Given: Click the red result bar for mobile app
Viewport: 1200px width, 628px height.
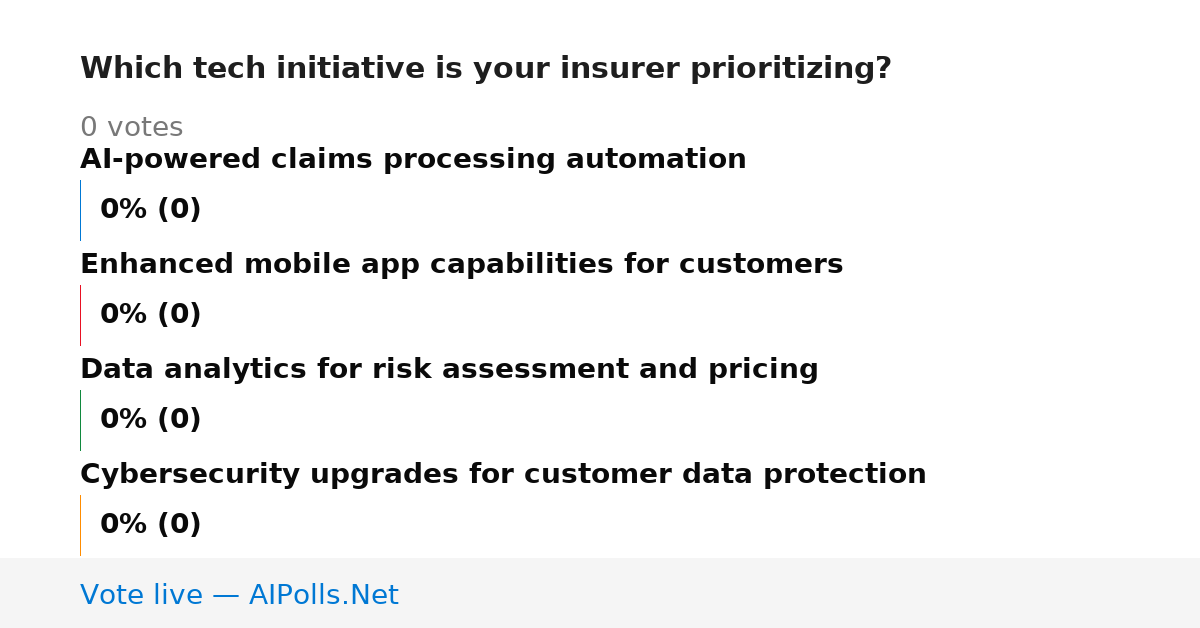Looking at the screenshot, I should 80,315.
